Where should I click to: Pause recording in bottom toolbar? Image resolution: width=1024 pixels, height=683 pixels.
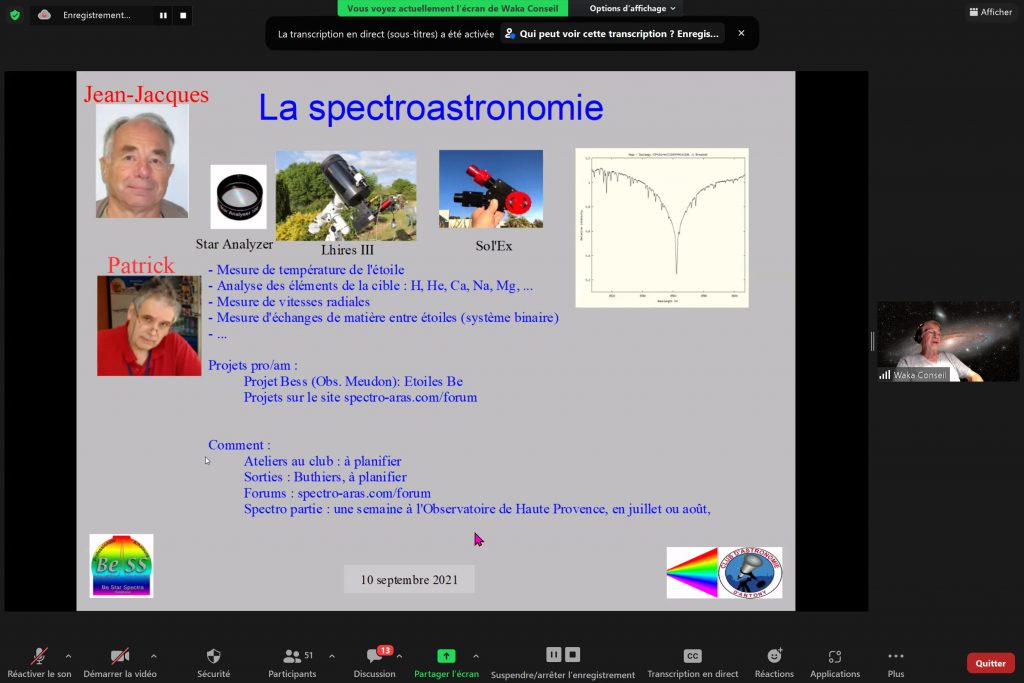click(553, 654)
